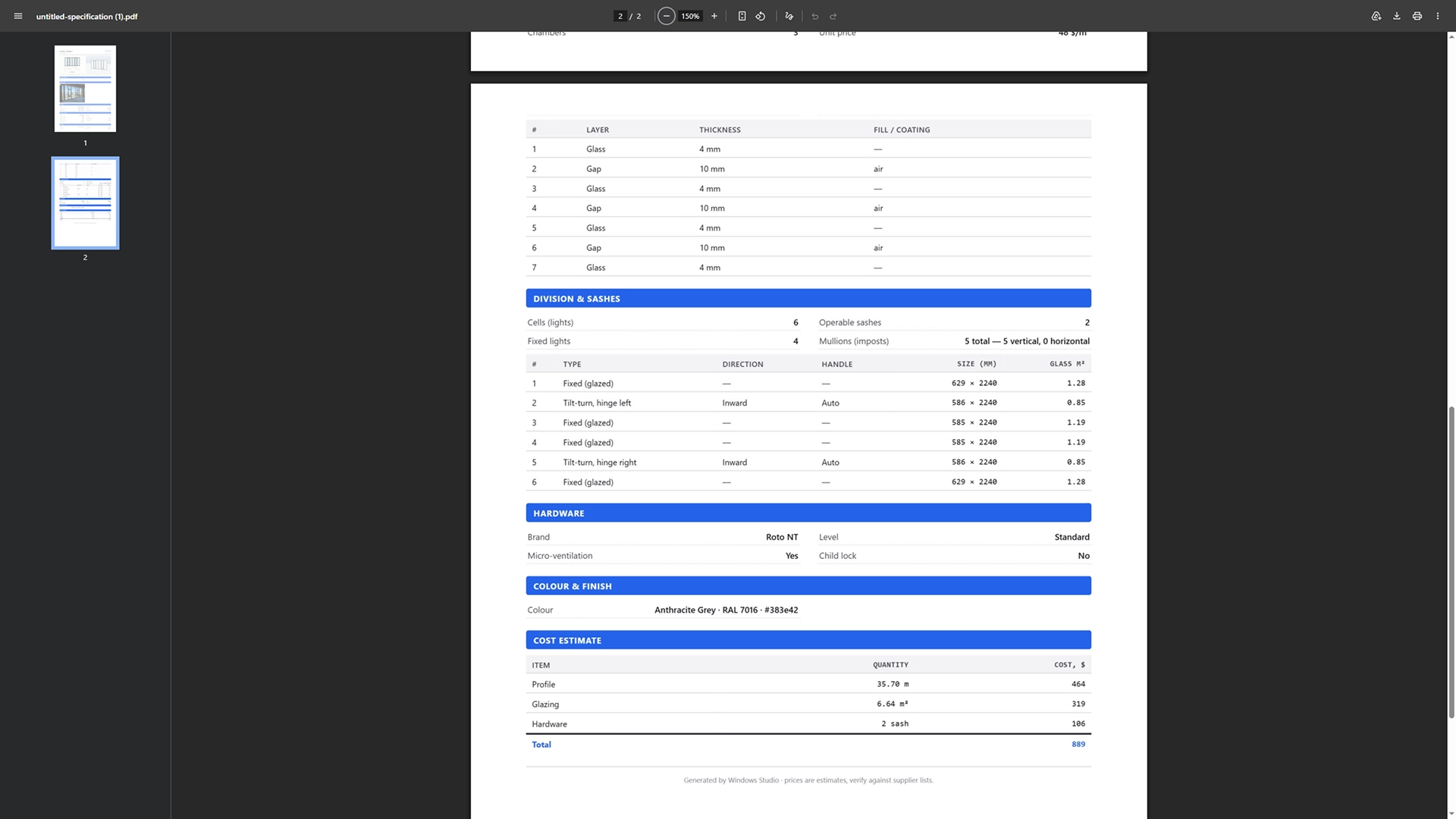Click the 'Cells (lights)' label
This screenshot has width=1456, height=819.
(551, 322)
